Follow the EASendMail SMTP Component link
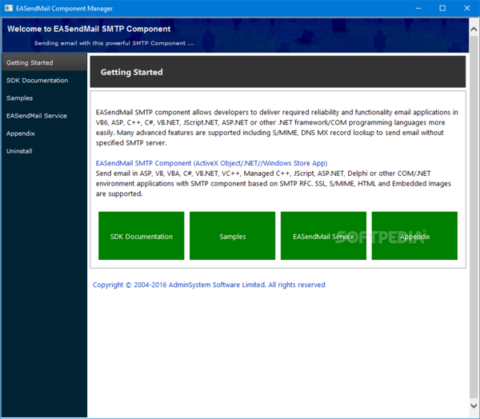The image size is (480, 419). click(212, 163)
